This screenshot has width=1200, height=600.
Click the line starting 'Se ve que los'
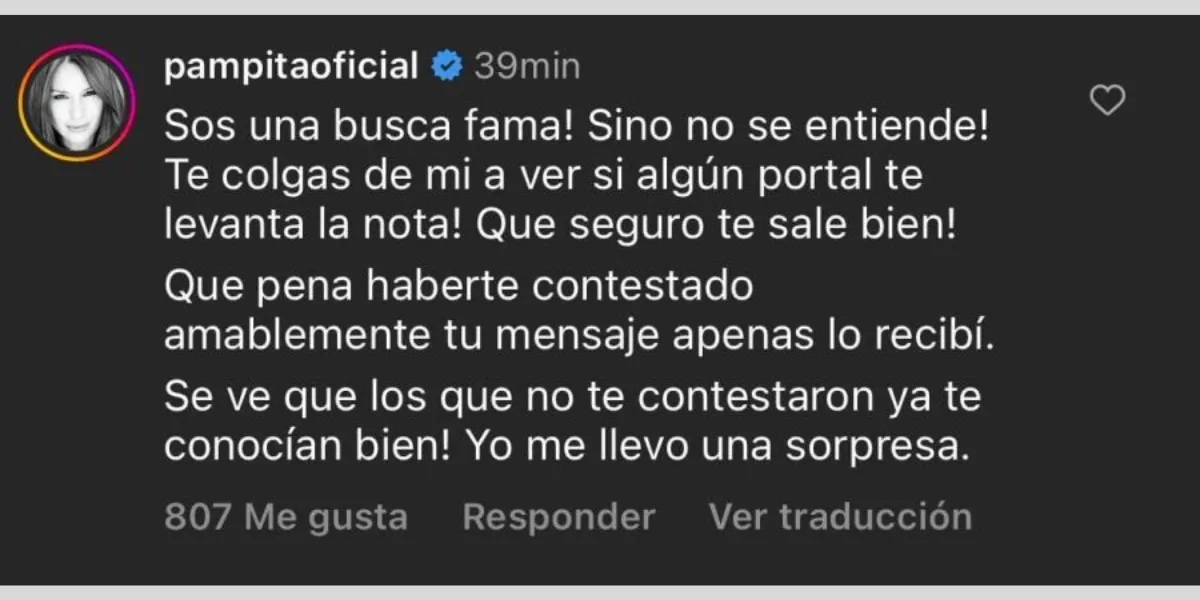point(572,397)
